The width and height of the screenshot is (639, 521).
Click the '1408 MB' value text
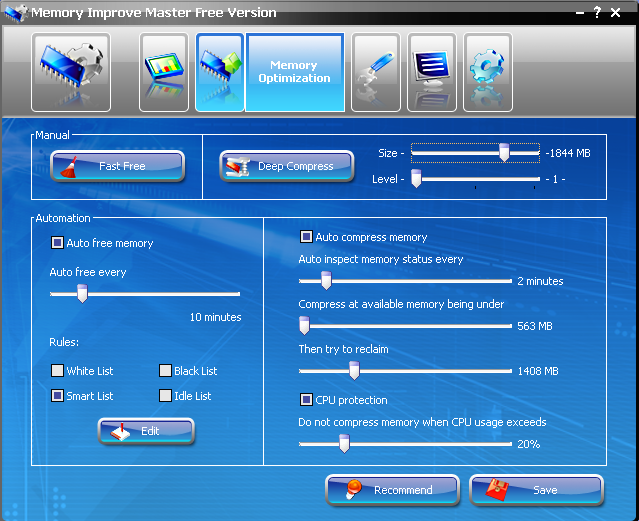click(538, 371)
